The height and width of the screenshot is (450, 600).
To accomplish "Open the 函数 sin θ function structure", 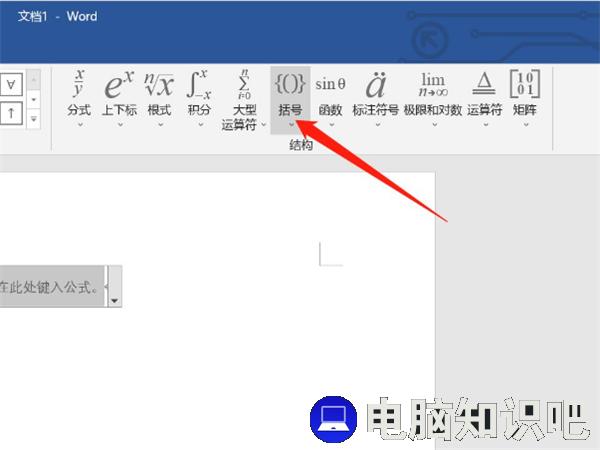I will click(330, 99).
